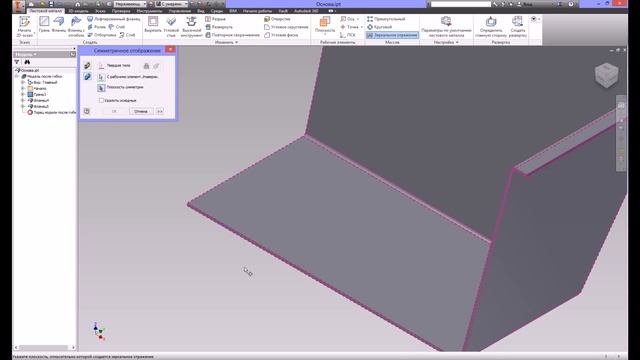This screenshot has width=640, height=360.
Task: Switch to Эскиз ribbon tab
Action: point(100,11)
